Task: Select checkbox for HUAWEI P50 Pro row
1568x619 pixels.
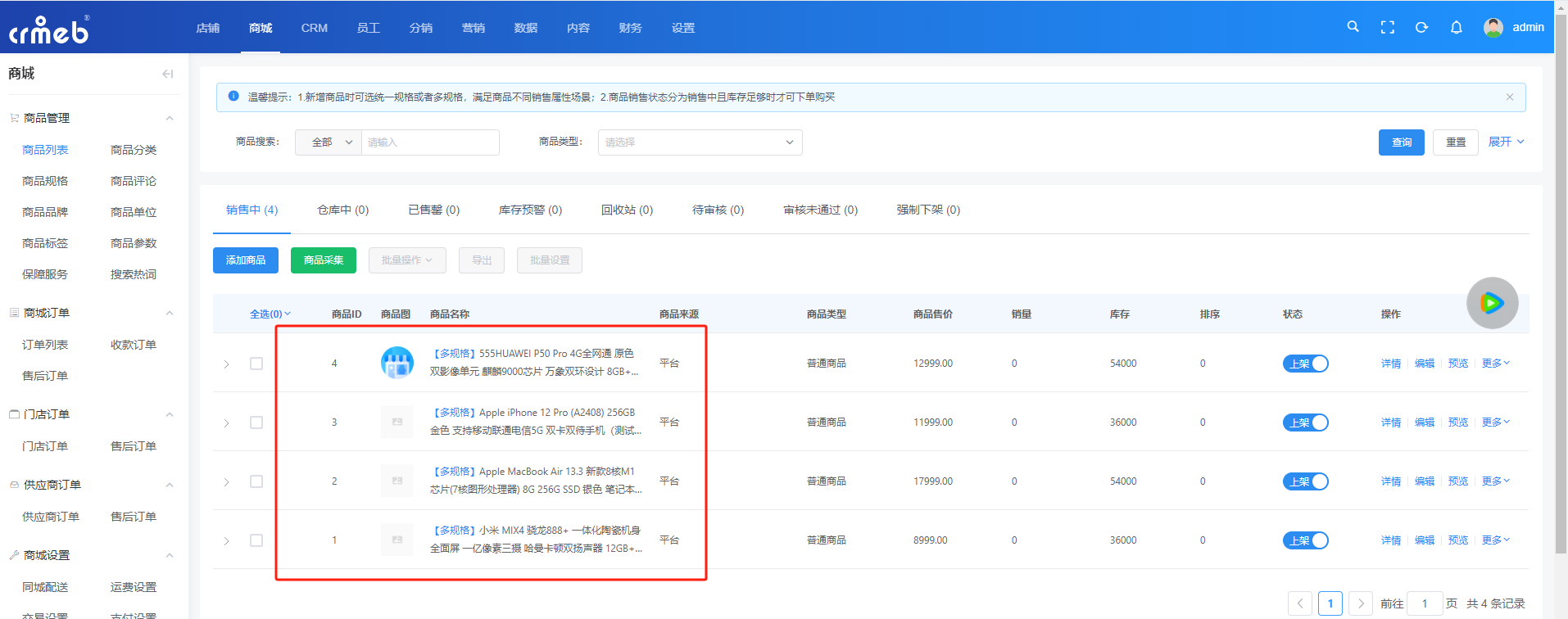Action: [256, 364]
